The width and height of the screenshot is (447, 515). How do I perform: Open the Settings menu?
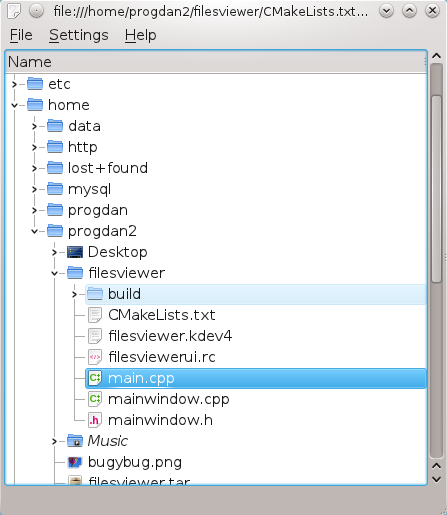point(79,35)
